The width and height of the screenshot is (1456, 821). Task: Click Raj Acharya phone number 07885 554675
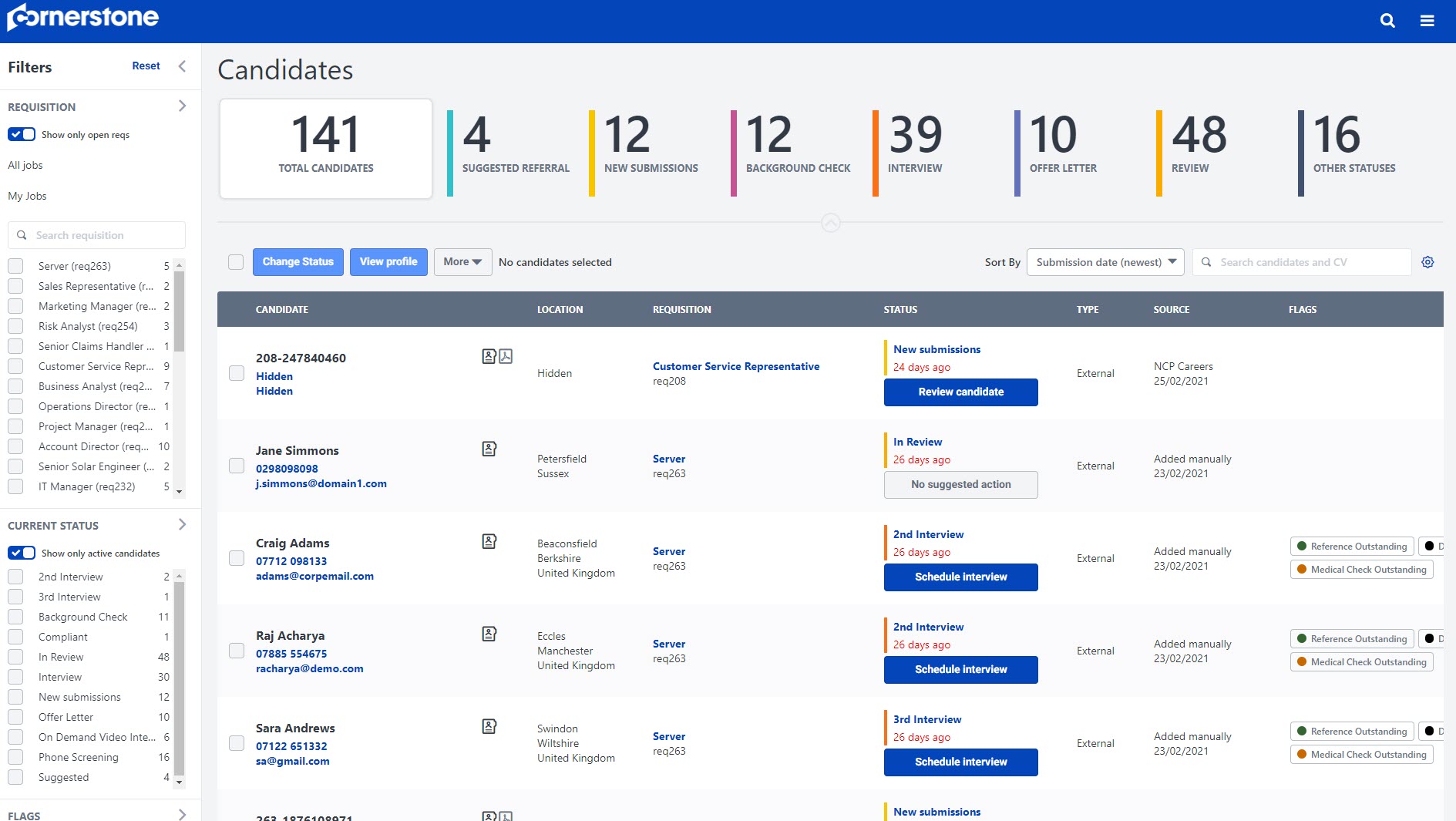[x=291, y=654]
